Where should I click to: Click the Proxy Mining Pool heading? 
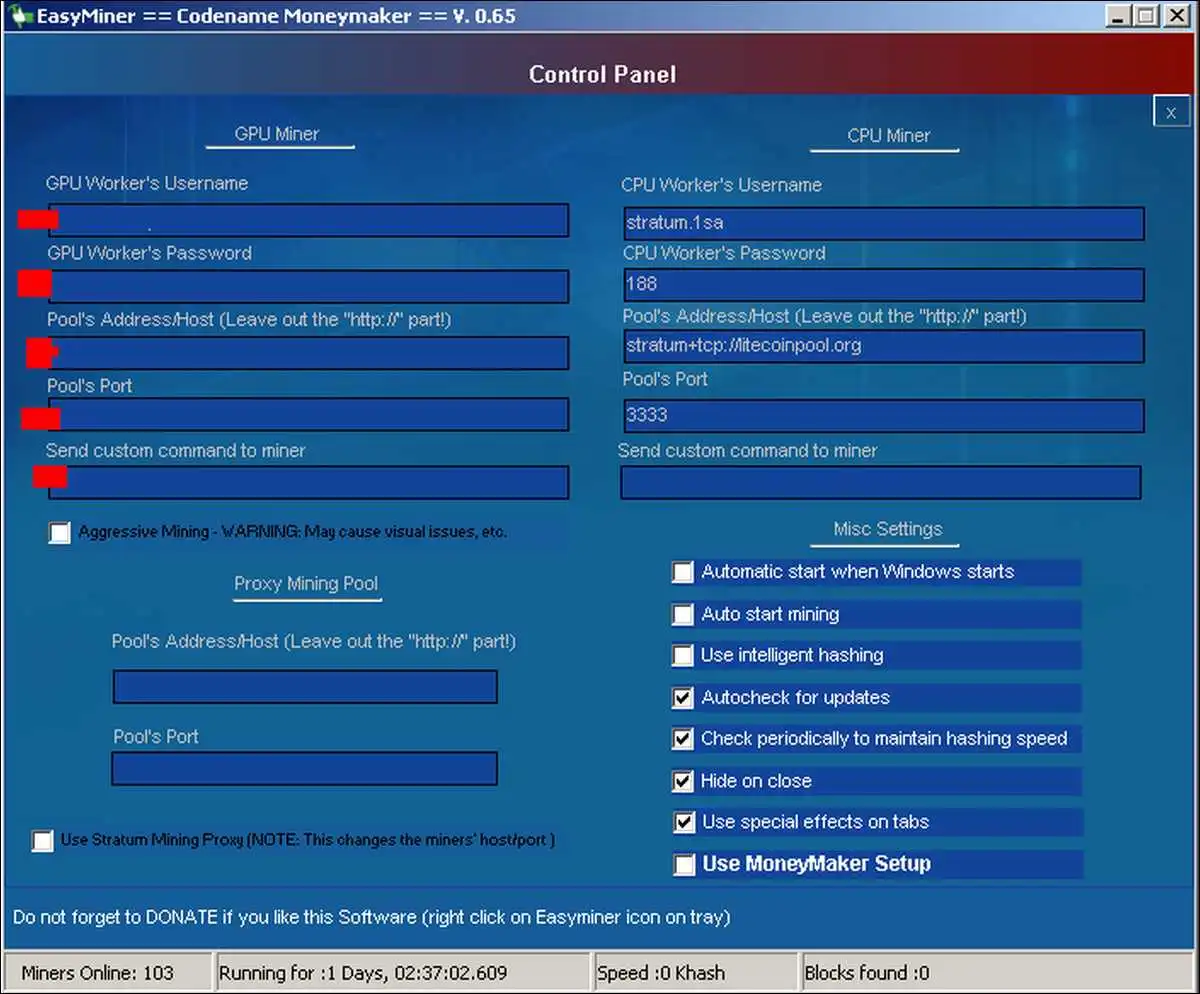pos(306,584)
